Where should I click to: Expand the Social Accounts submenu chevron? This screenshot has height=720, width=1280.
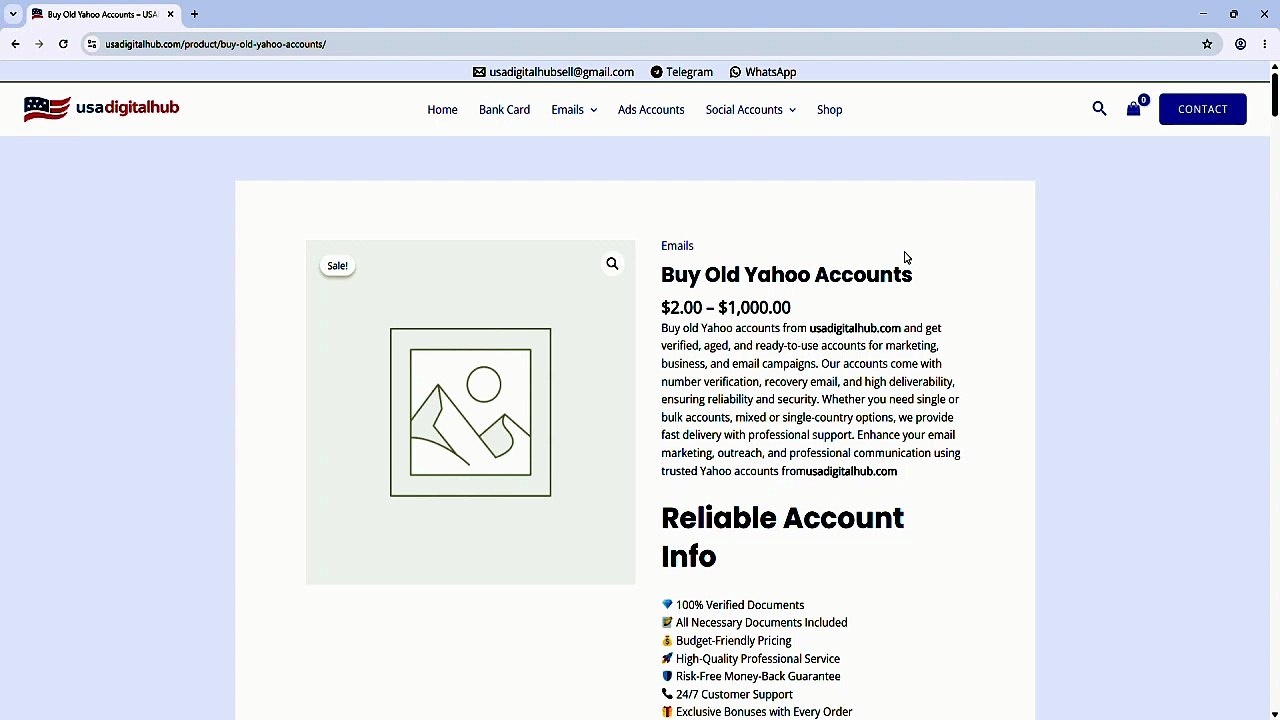click(792, 110)
